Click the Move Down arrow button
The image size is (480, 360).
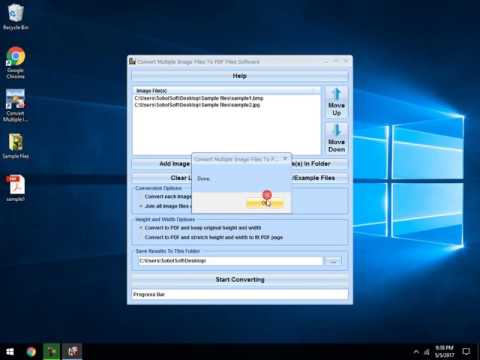pyautogui.click(x=336, y=138)
